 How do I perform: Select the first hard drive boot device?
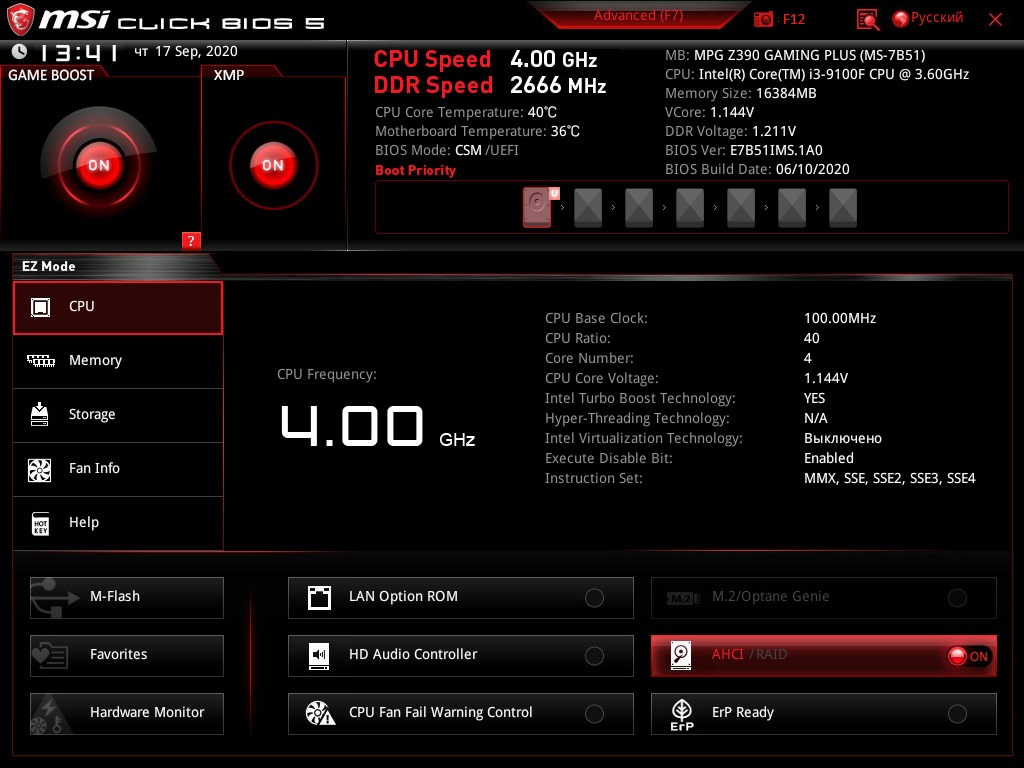point(537,207)
